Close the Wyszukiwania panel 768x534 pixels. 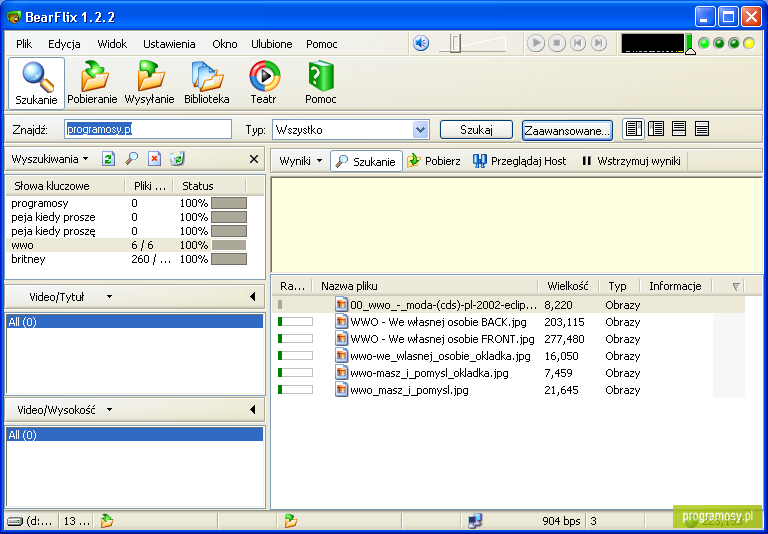tap(254, 159)
